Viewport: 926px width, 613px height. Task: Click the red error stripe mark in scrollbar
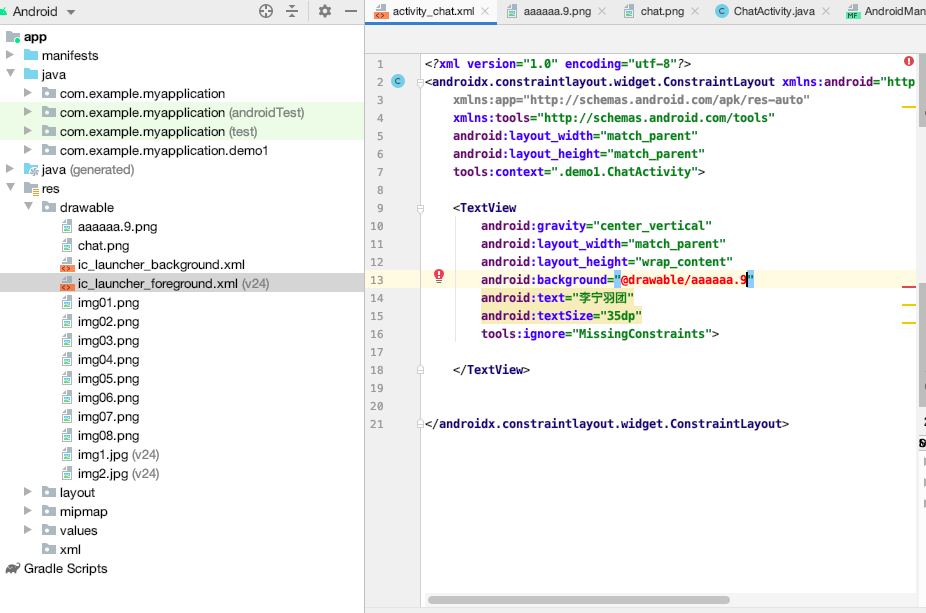(909, 287)
